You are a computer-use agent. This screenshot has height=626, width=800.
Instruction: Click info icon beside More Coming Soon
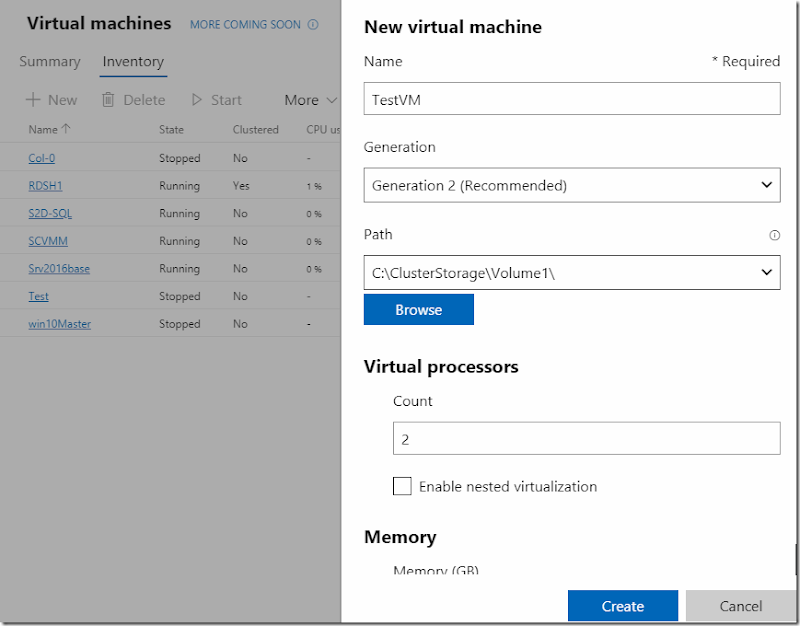pos(313,24)
